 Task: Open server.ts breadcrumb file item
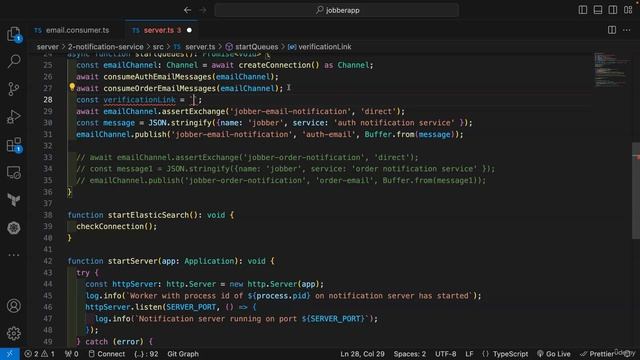[195, 47]
